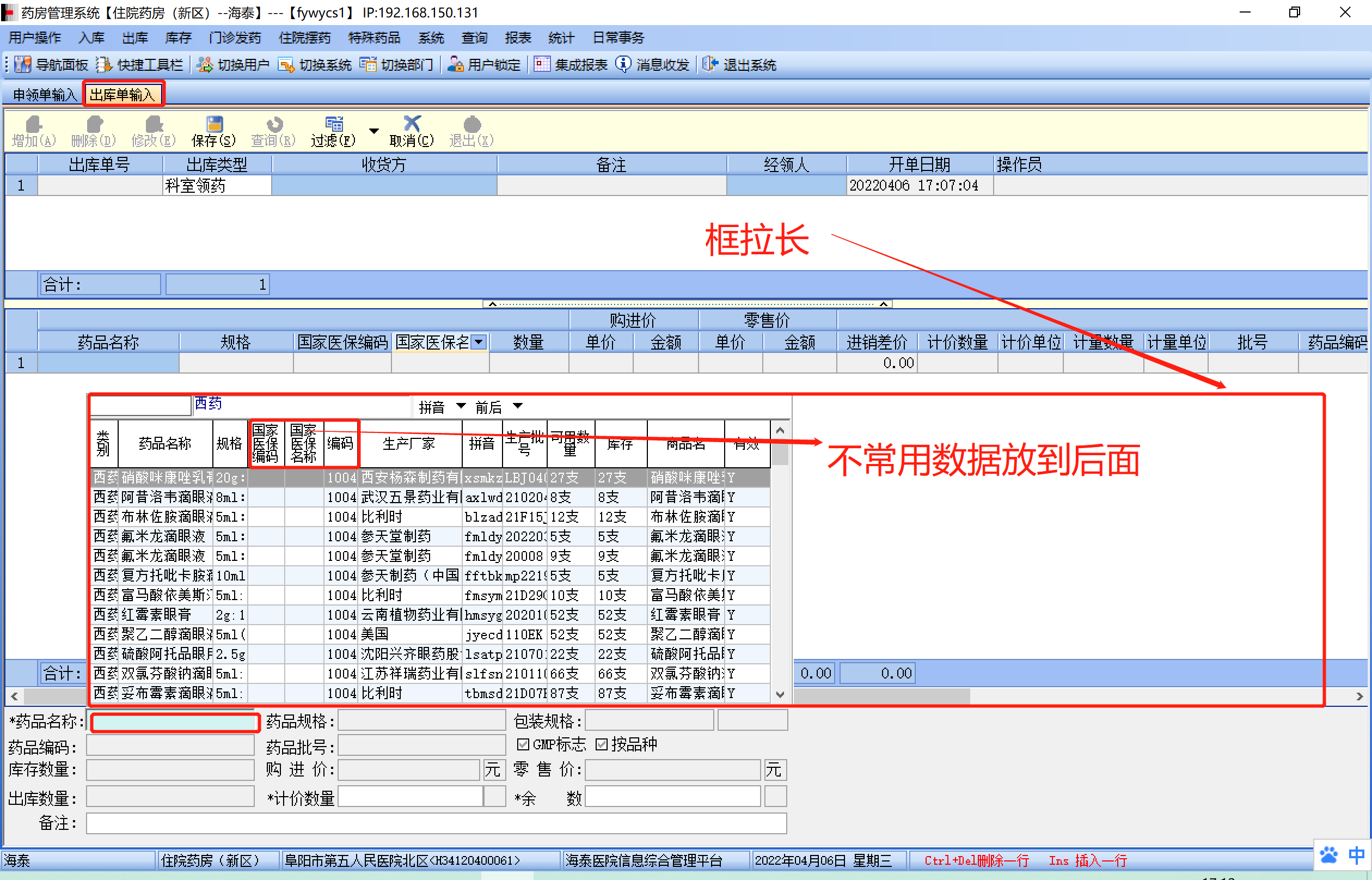Open 消息收发 message icon
This screenshot has height=880, width=1372.
pos(623,65)
